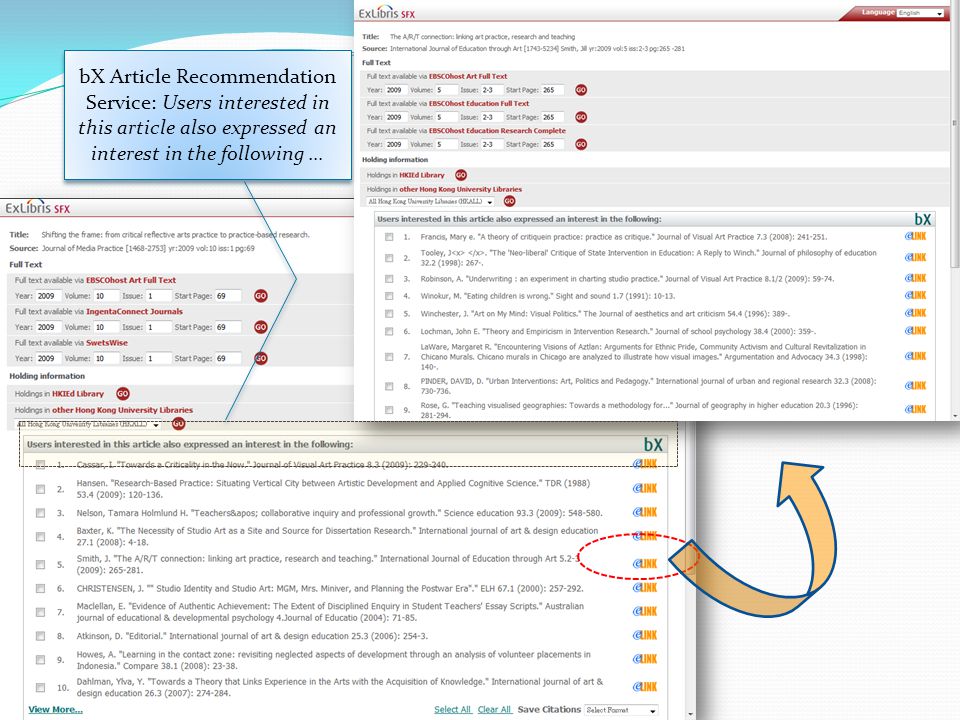
Task: Open @LINK for PINDER Urban Interventions citation
Action: (915, 386)
